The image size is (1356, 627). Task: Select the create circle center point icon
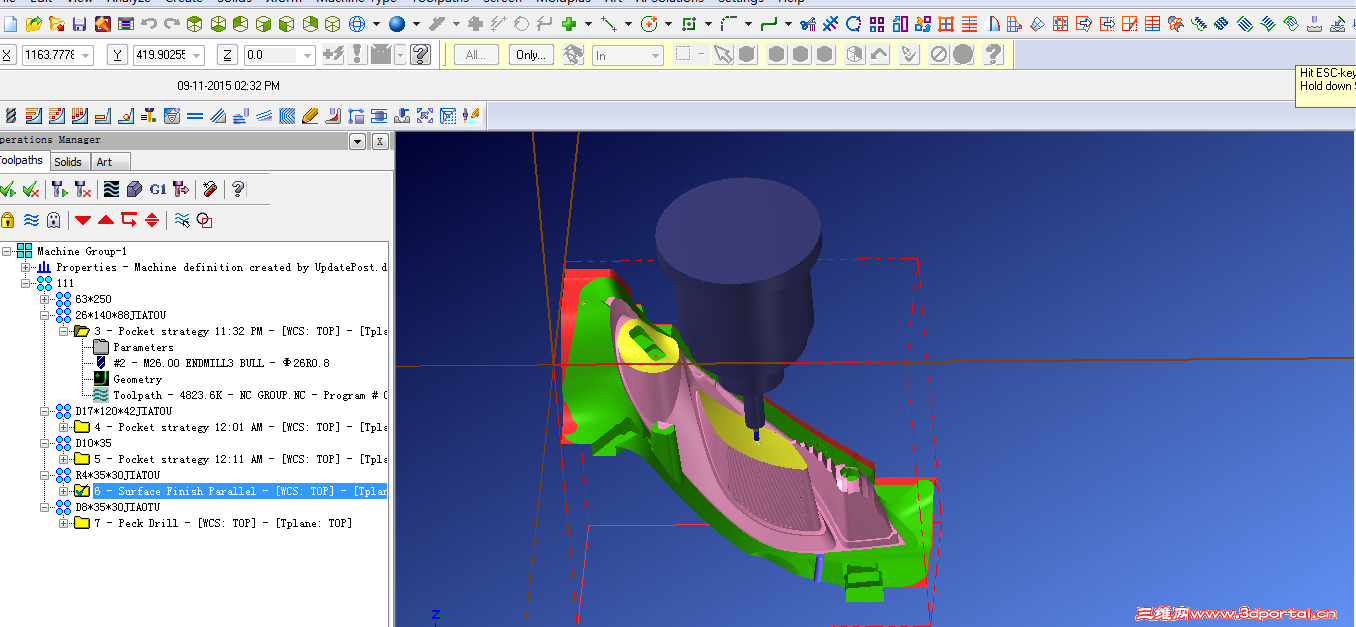(x=649, y=23)
